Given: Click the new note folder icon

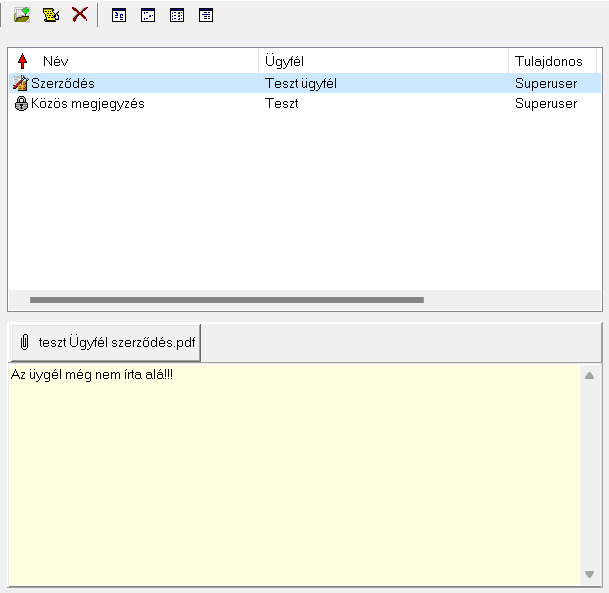Looking at the screenshot, I should (22, 15).
